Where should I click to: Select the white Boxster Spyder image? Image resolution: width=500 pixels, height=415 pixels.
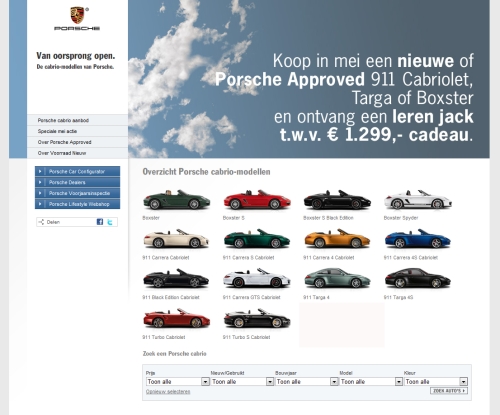[418, 200]
